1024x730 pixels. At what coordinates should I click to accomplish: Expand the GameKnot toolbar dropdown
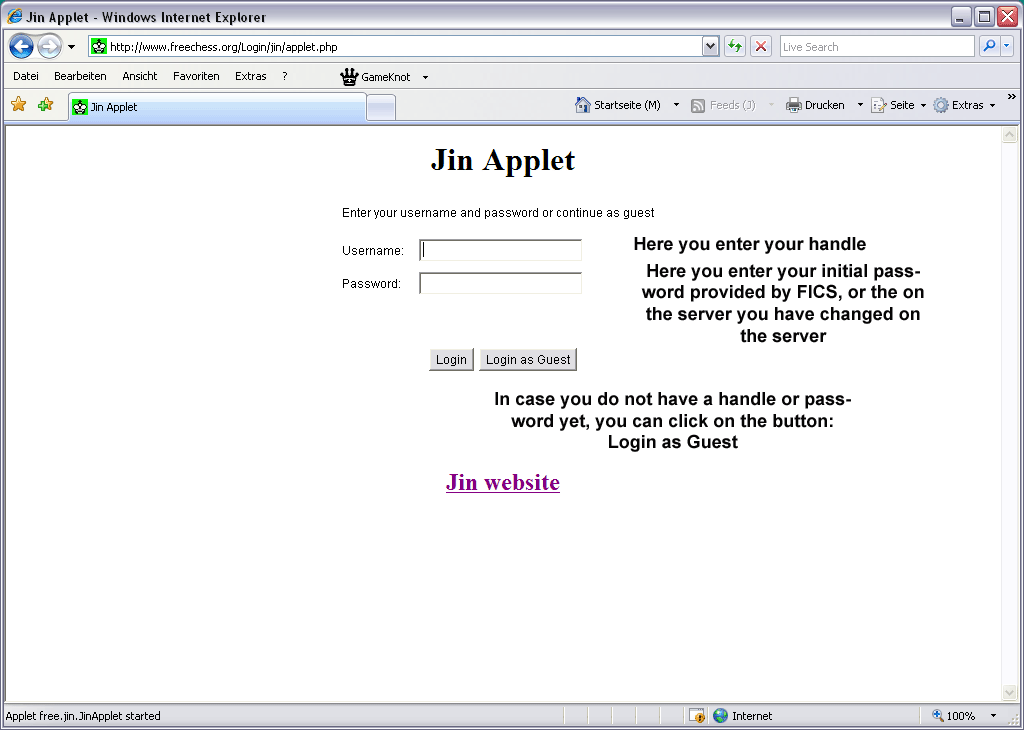click(x=425, y=77)
